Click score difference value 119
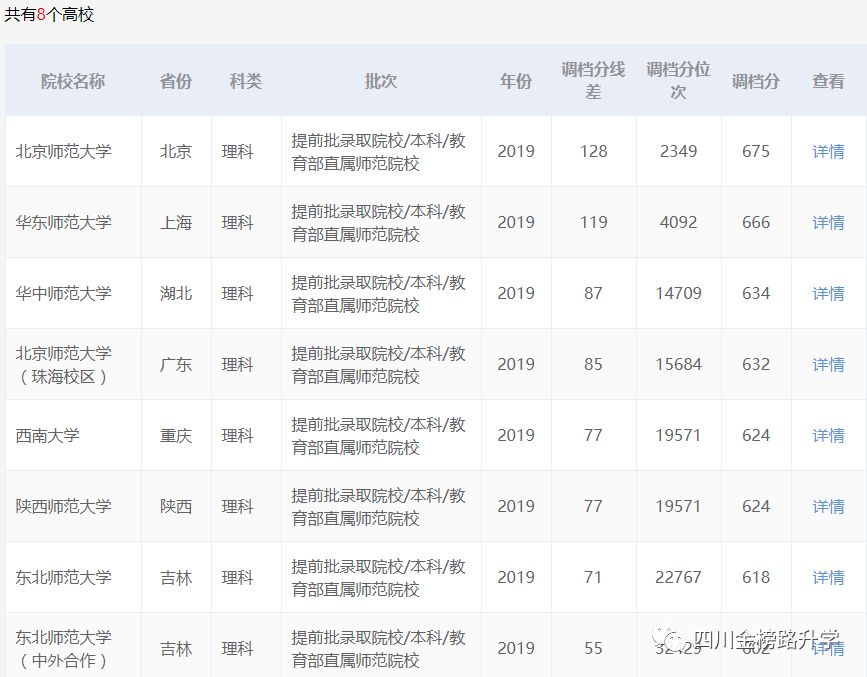 tap(593, 222)
